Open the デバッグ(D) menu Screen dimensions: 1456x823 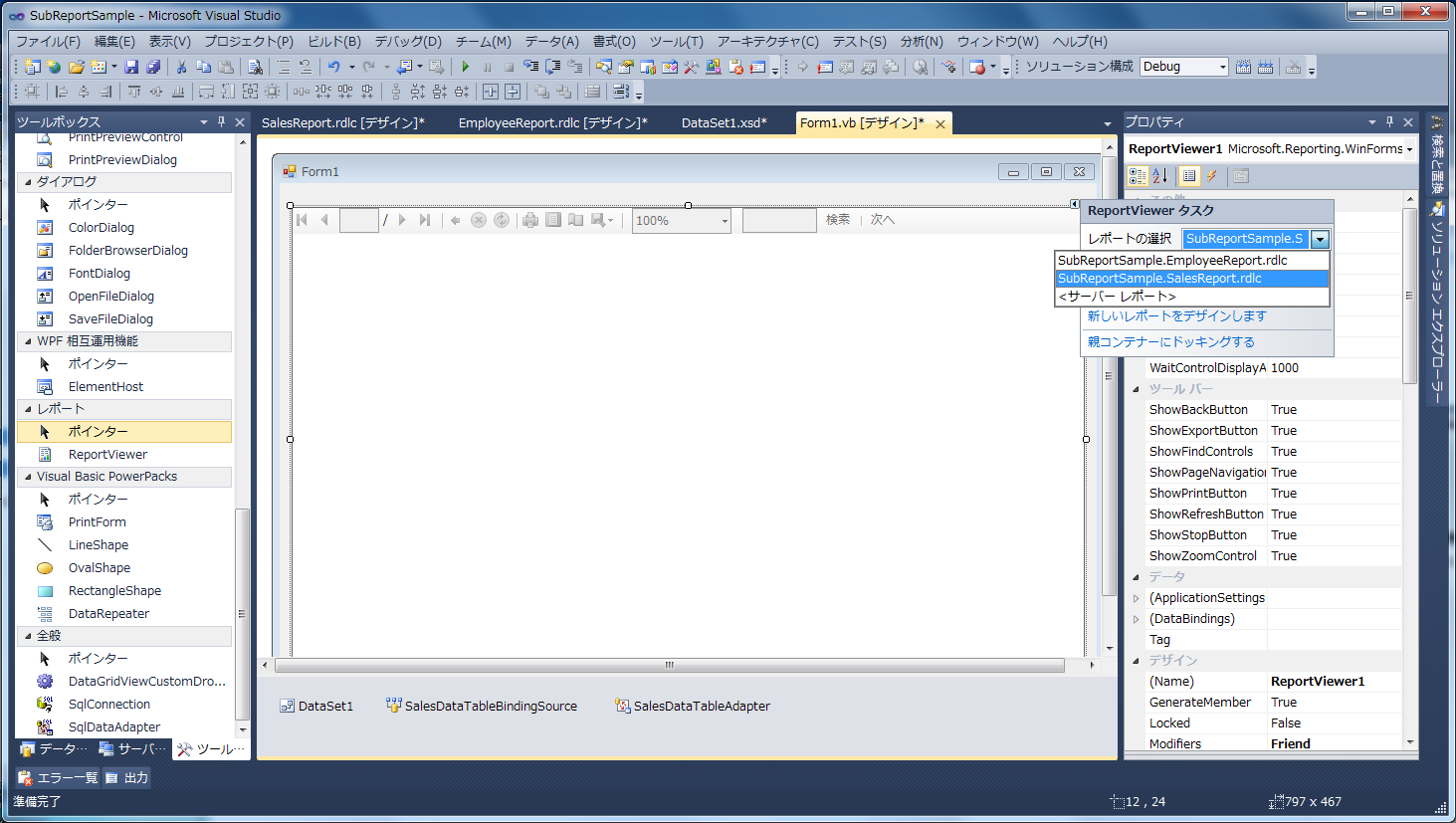pos(408,42)
